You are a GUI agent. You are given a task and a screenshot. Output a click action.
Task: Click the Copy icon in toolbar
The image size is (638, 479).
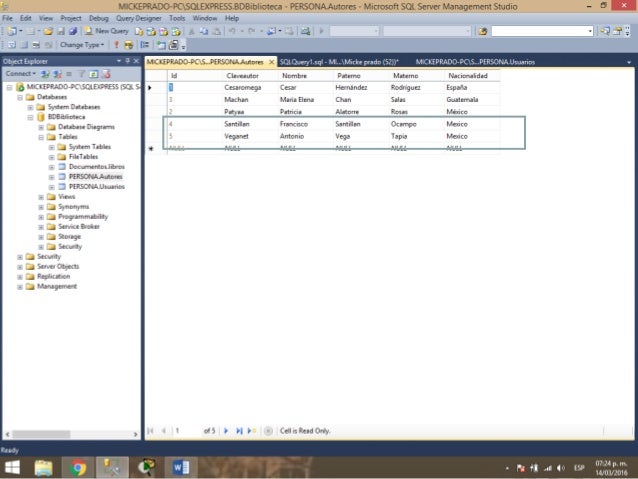pos(204,31)
